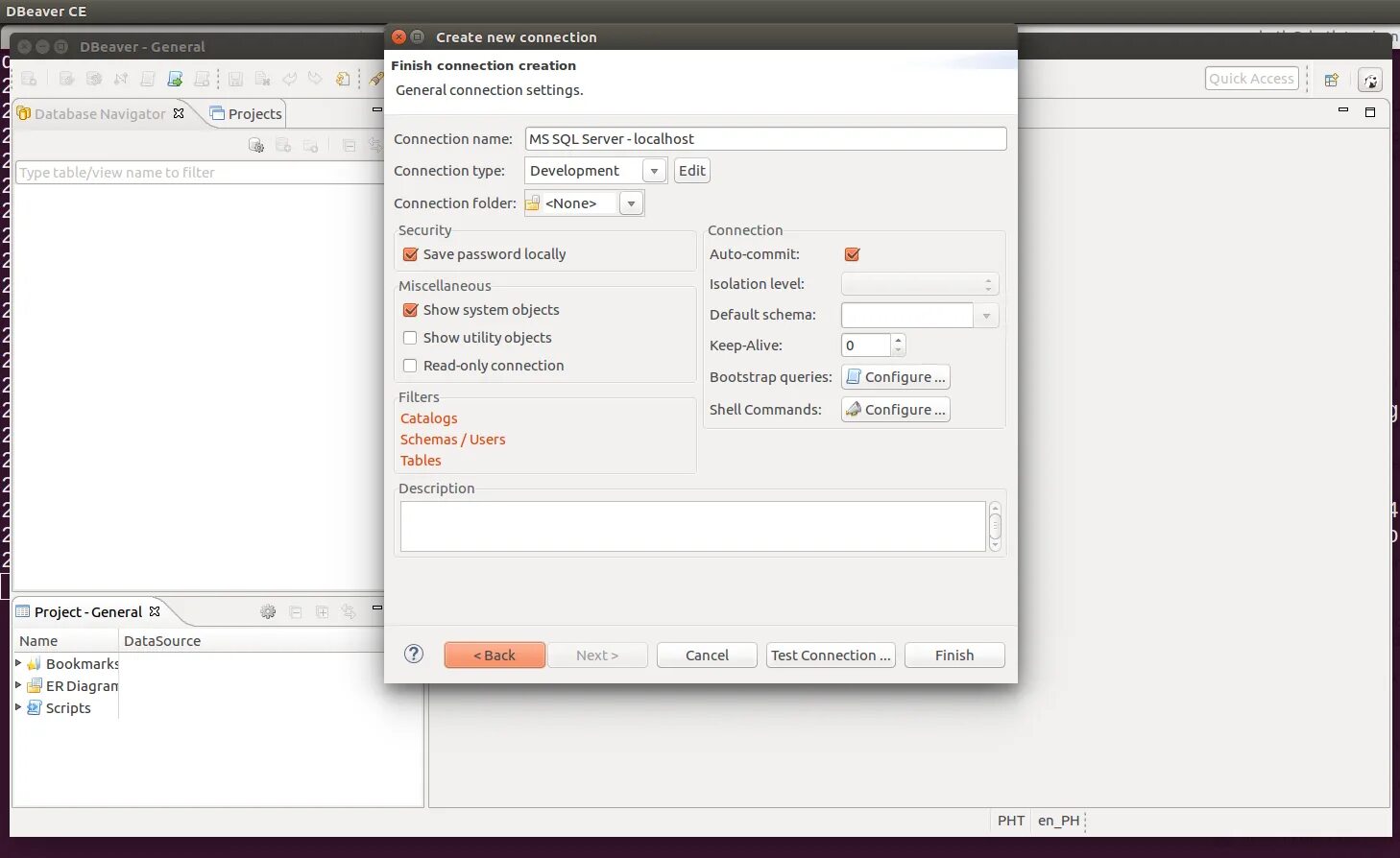Click the Collapse All icon in Project panel
Viewport: 1400px width, 858px height.
click(x=296, y=611)
